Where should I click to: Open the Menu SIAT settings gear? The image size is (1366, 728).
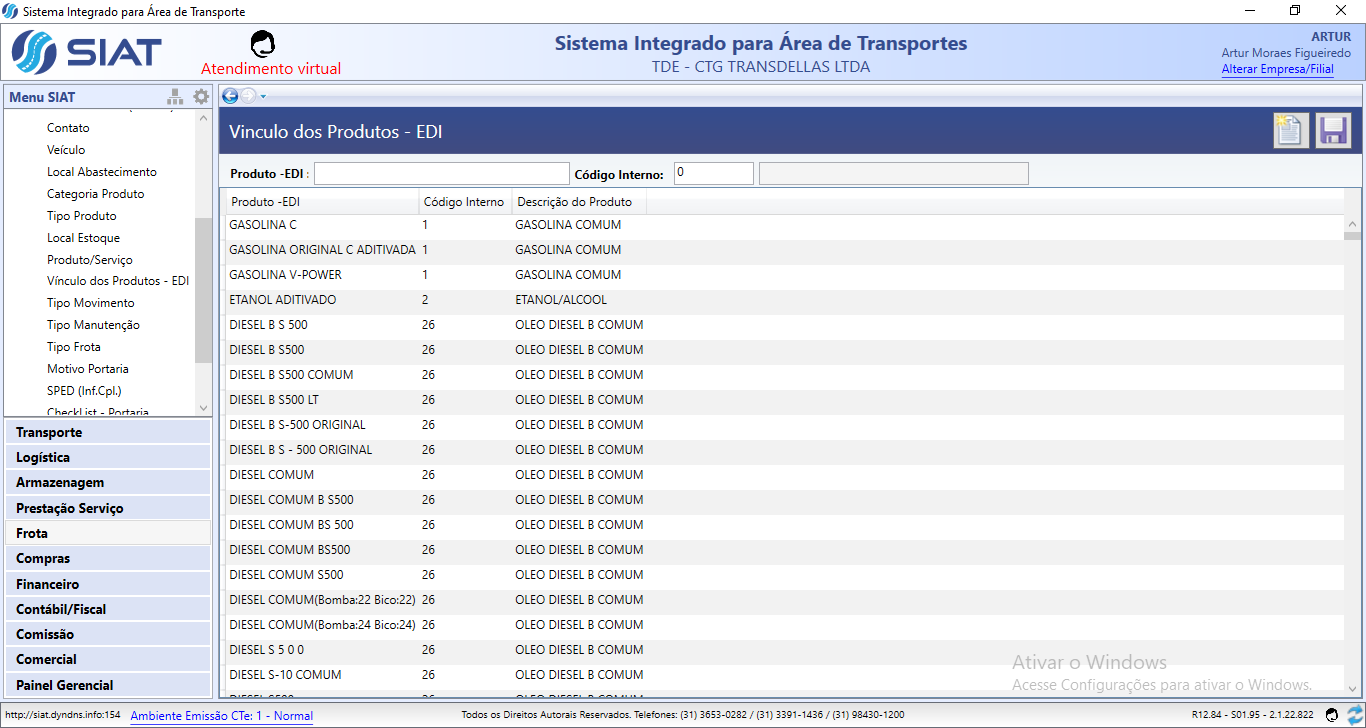[201, 97]
